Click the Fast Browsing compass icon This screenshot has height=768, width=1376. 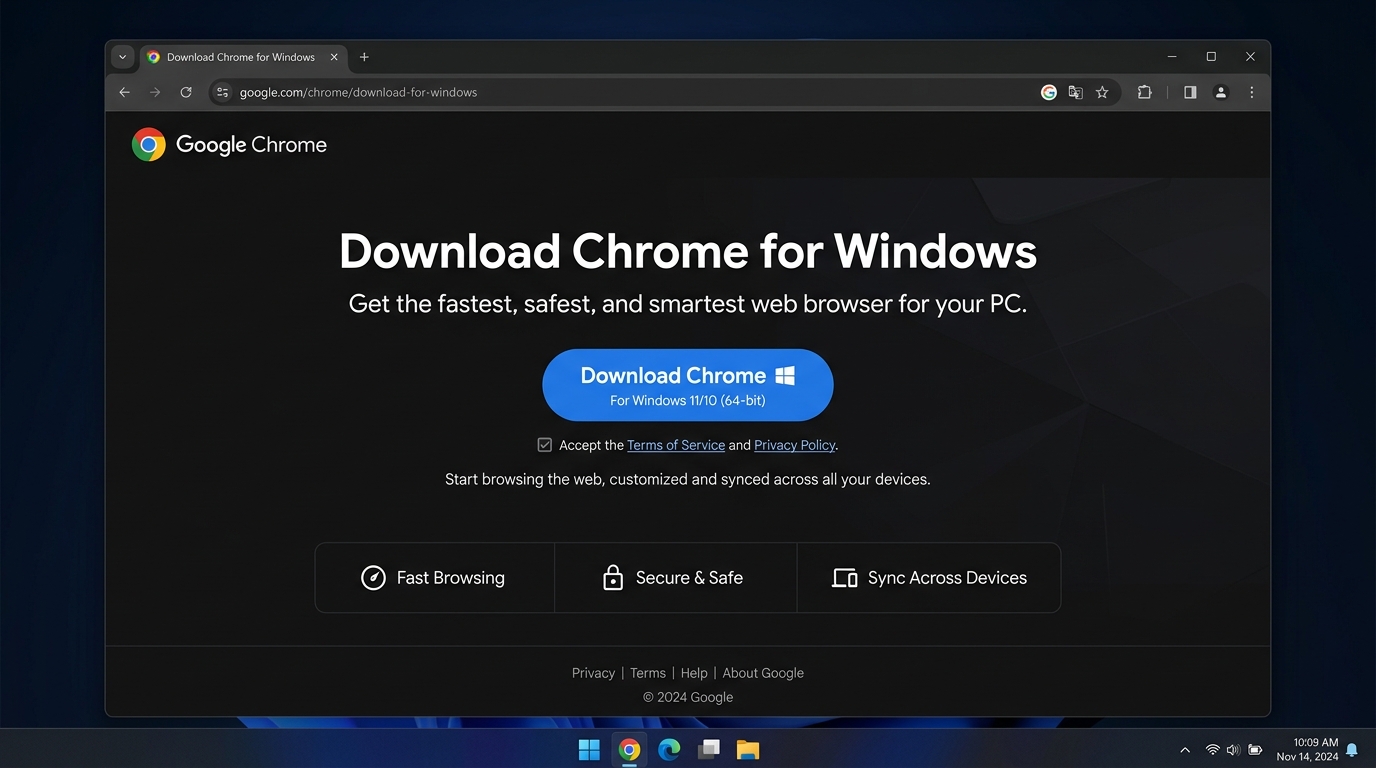point(373,578)
